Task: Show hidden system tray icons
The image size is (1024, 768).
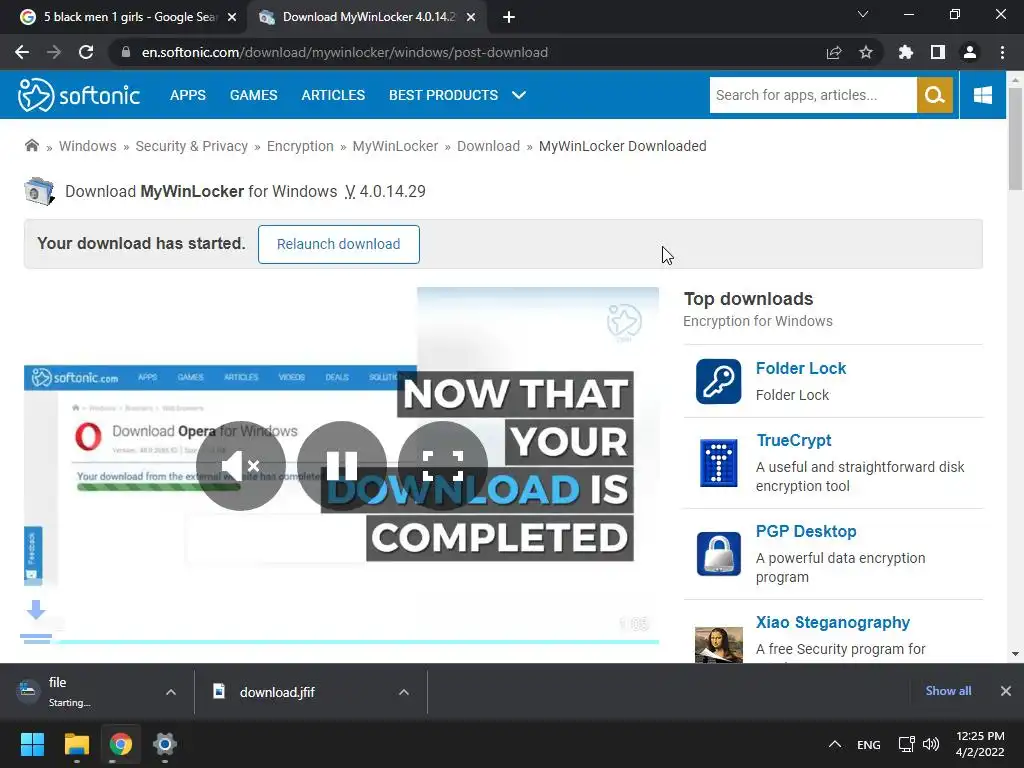Action: (x=835, y=744)
